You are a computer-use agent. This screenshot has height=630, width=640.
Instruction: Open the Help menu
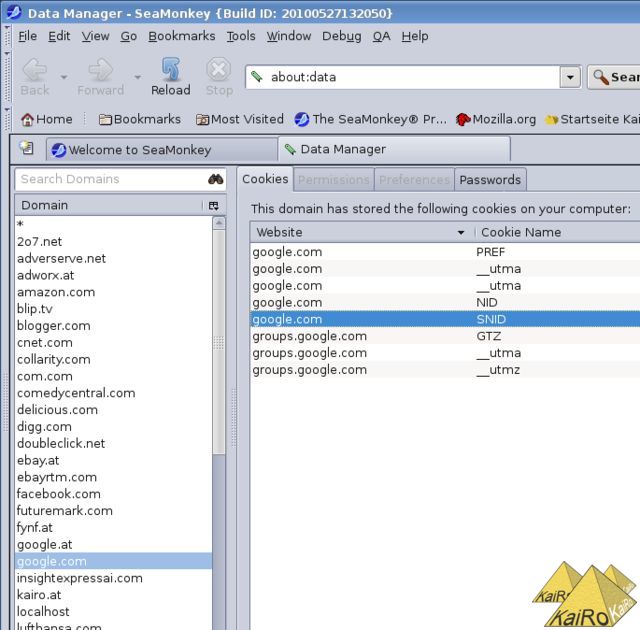(x=415, y=36)
